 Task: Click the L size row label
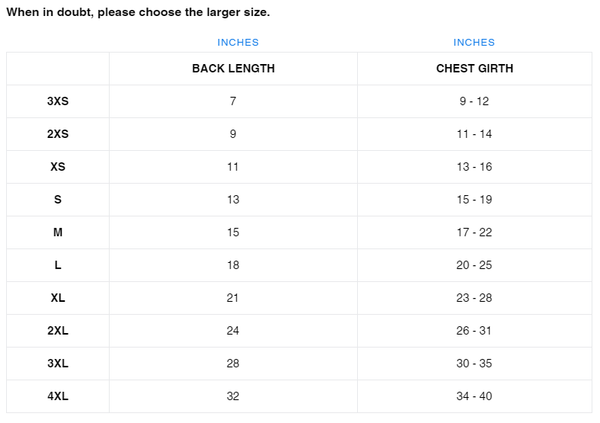(58, 265)
